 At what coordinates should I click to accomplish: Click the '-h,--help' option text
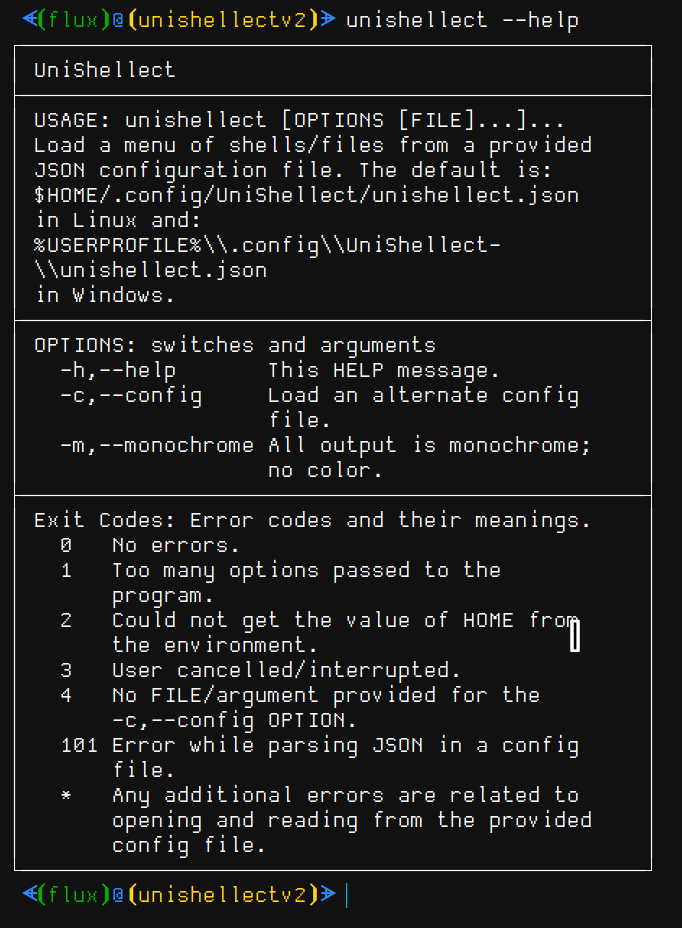(118, 370)
